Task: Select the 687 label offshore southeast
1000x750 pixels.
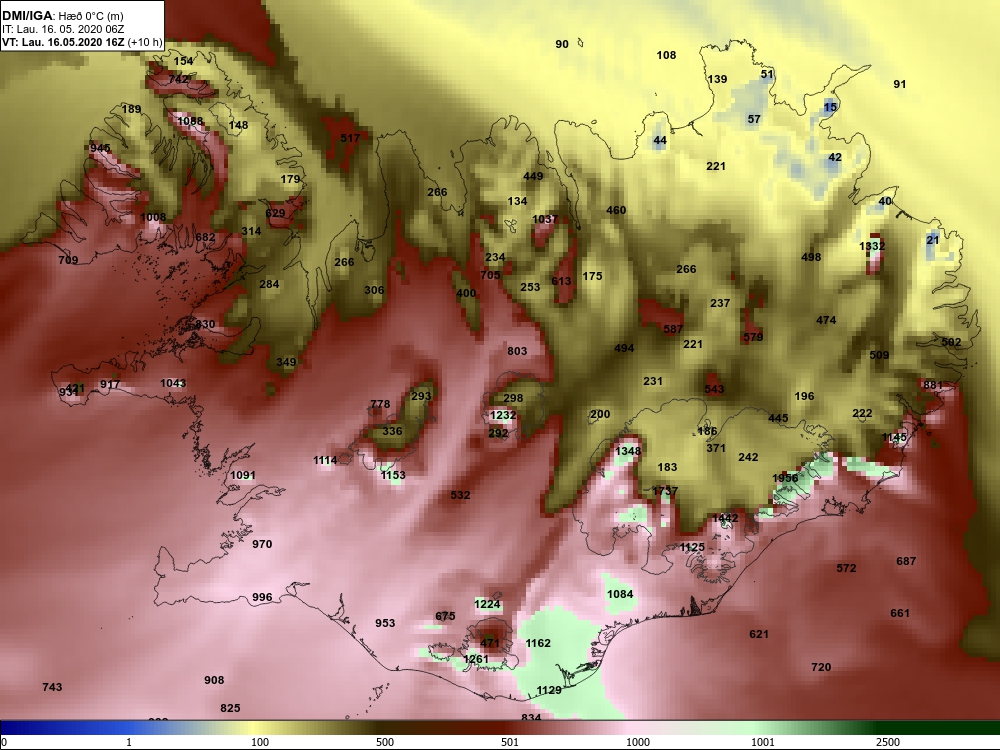Action: pos(906,561)
